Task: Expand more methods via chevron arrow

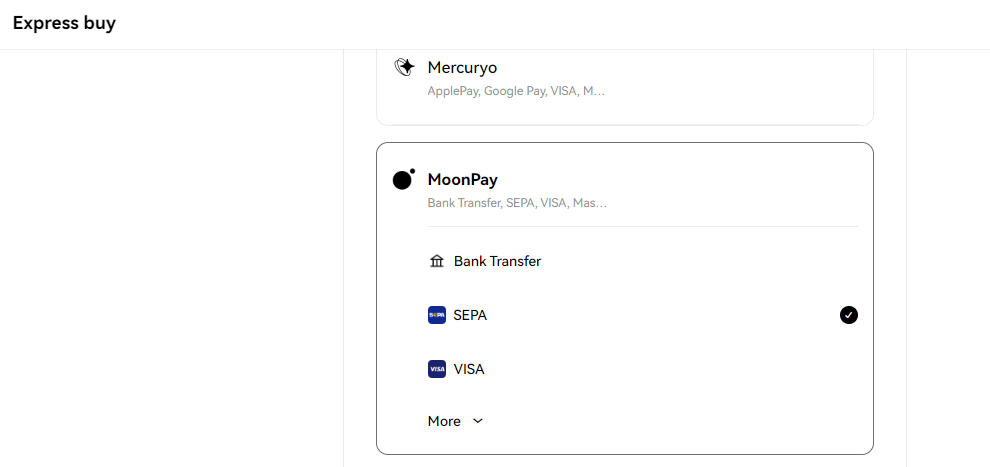Action: [x=478, y=421]
